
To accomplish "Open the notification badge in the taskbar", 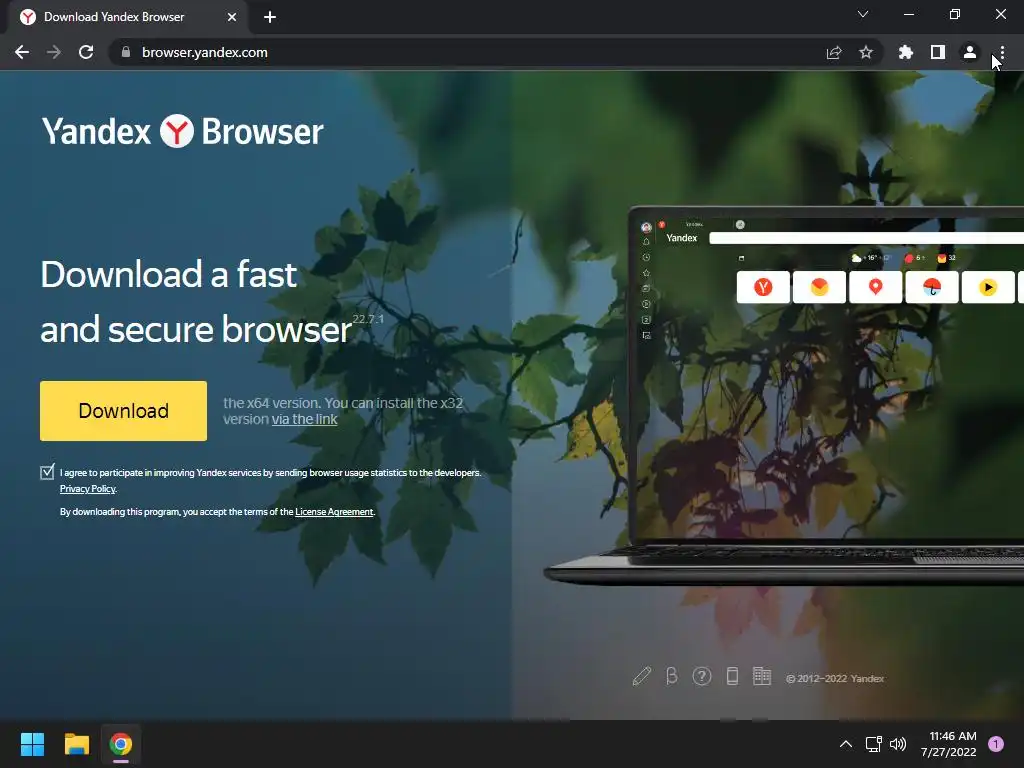I will pos(996,744).
